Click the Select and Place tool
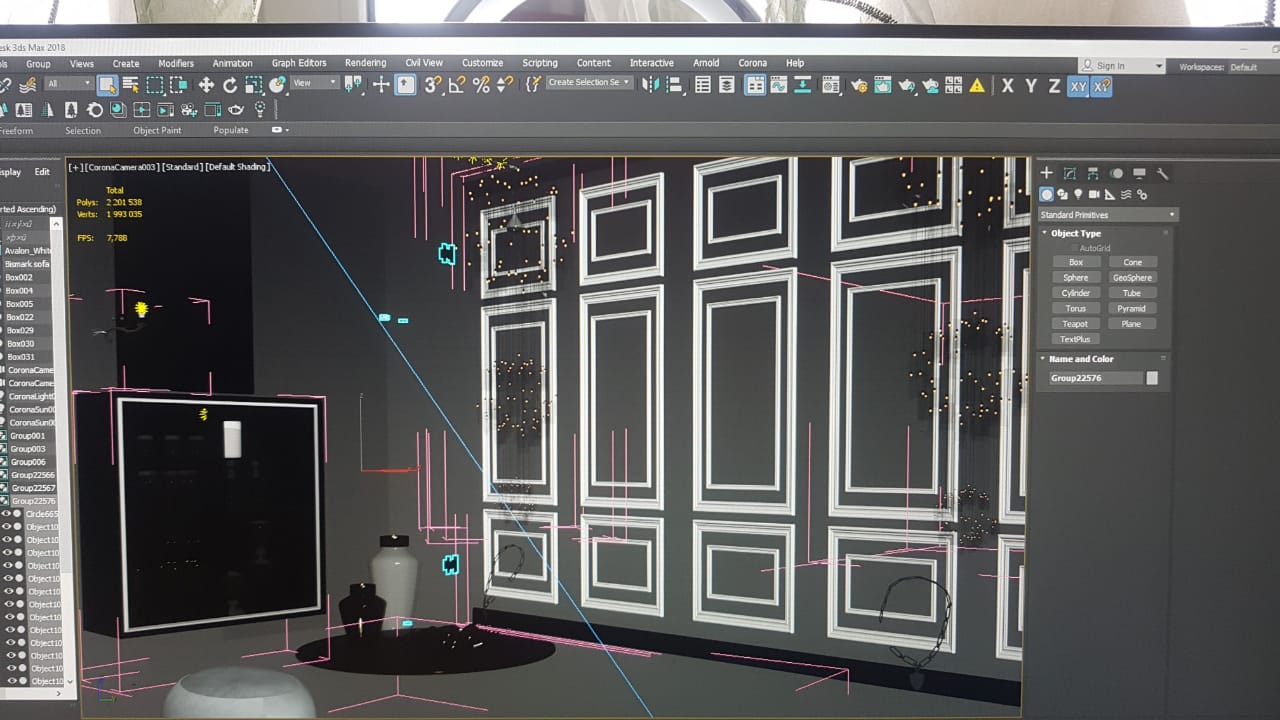1280x720 pixels. [277, 85]
